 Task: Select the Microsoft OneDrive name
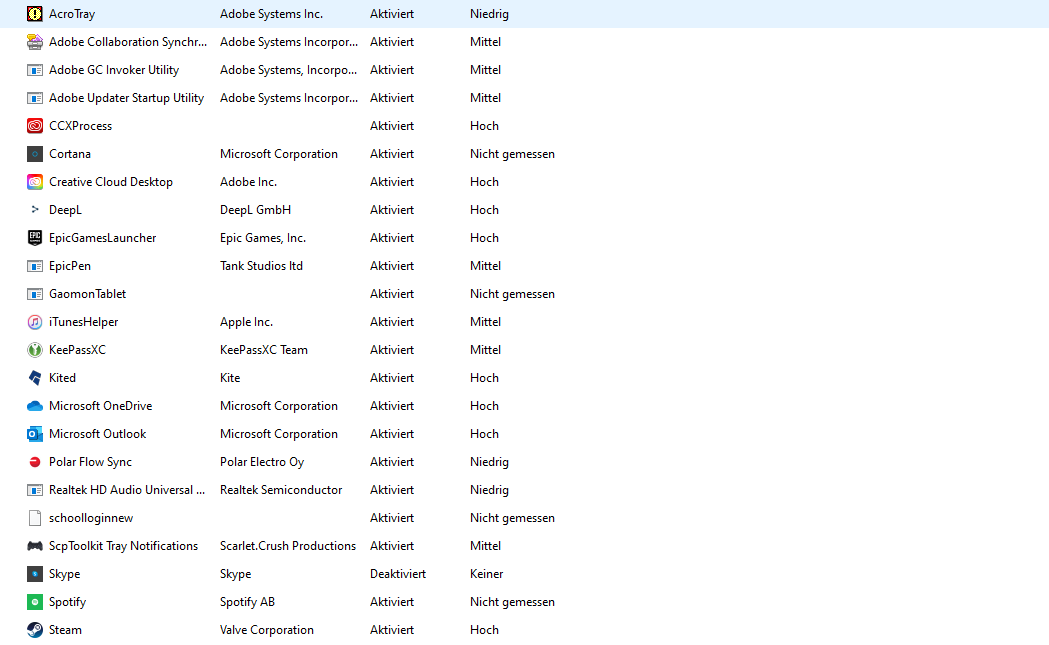click(100, 406)
